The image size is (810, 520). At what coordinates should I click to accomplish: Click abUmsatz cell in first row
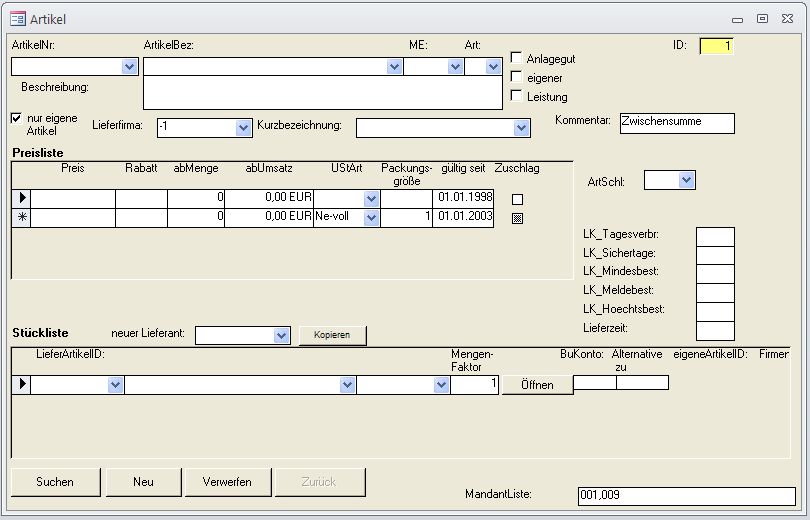pos(269,198)
